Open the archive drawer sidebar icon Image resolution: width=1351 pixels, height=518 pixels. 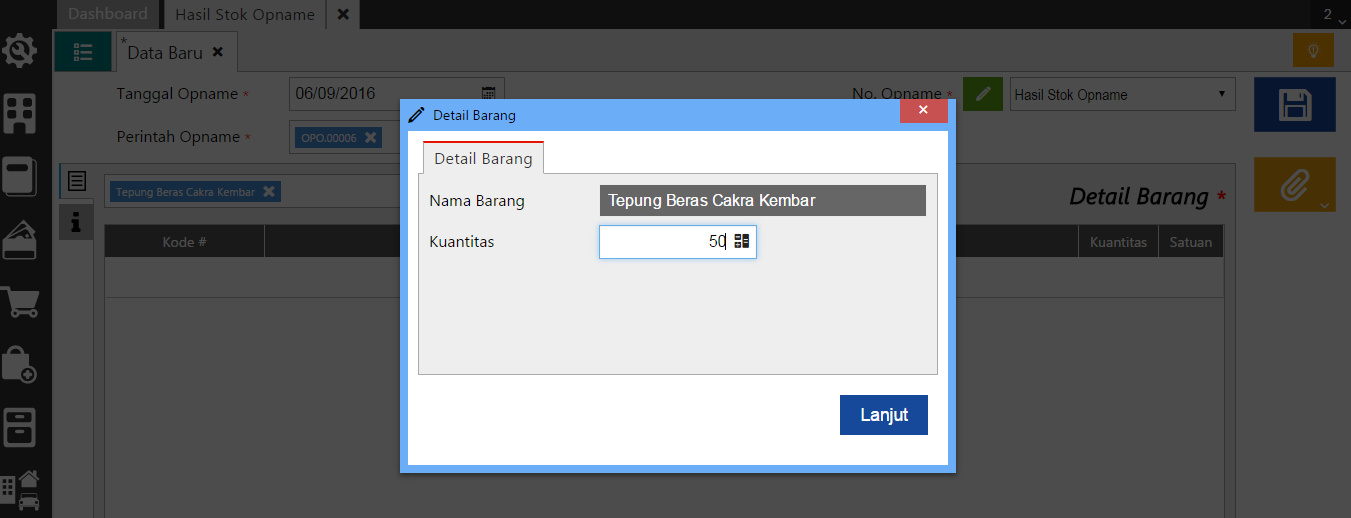21,427
